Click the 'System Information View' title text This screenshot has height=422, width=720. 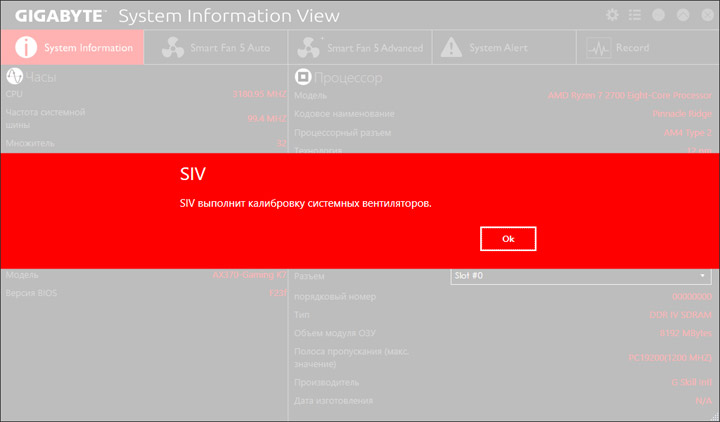coord(229,16)
